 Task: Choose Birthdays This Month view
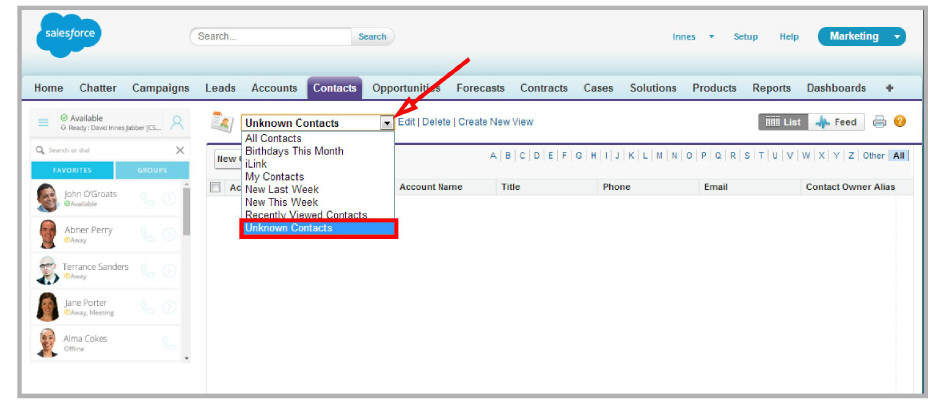coord(294,151)
